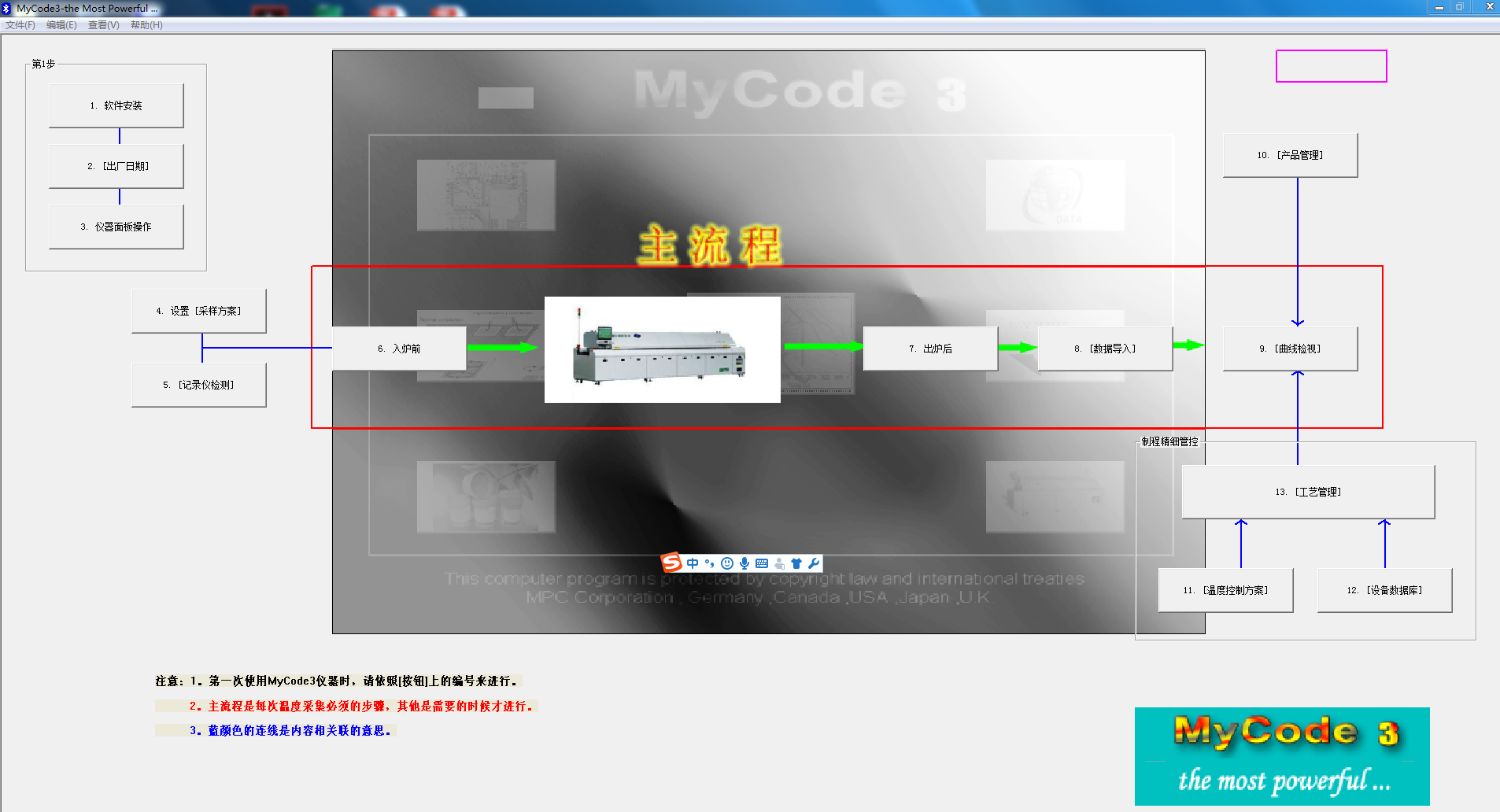Viewport: 1500px width, 812px height.
Task: Open the 产品管理 button
Action: (1290, 154)
